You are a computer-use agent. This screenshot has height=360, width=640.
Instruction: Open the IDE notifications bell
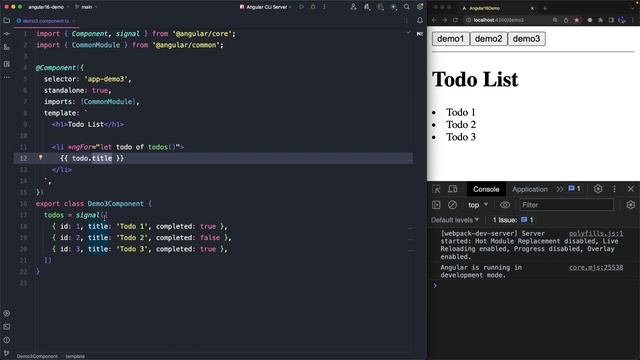(x=420, y=20)
